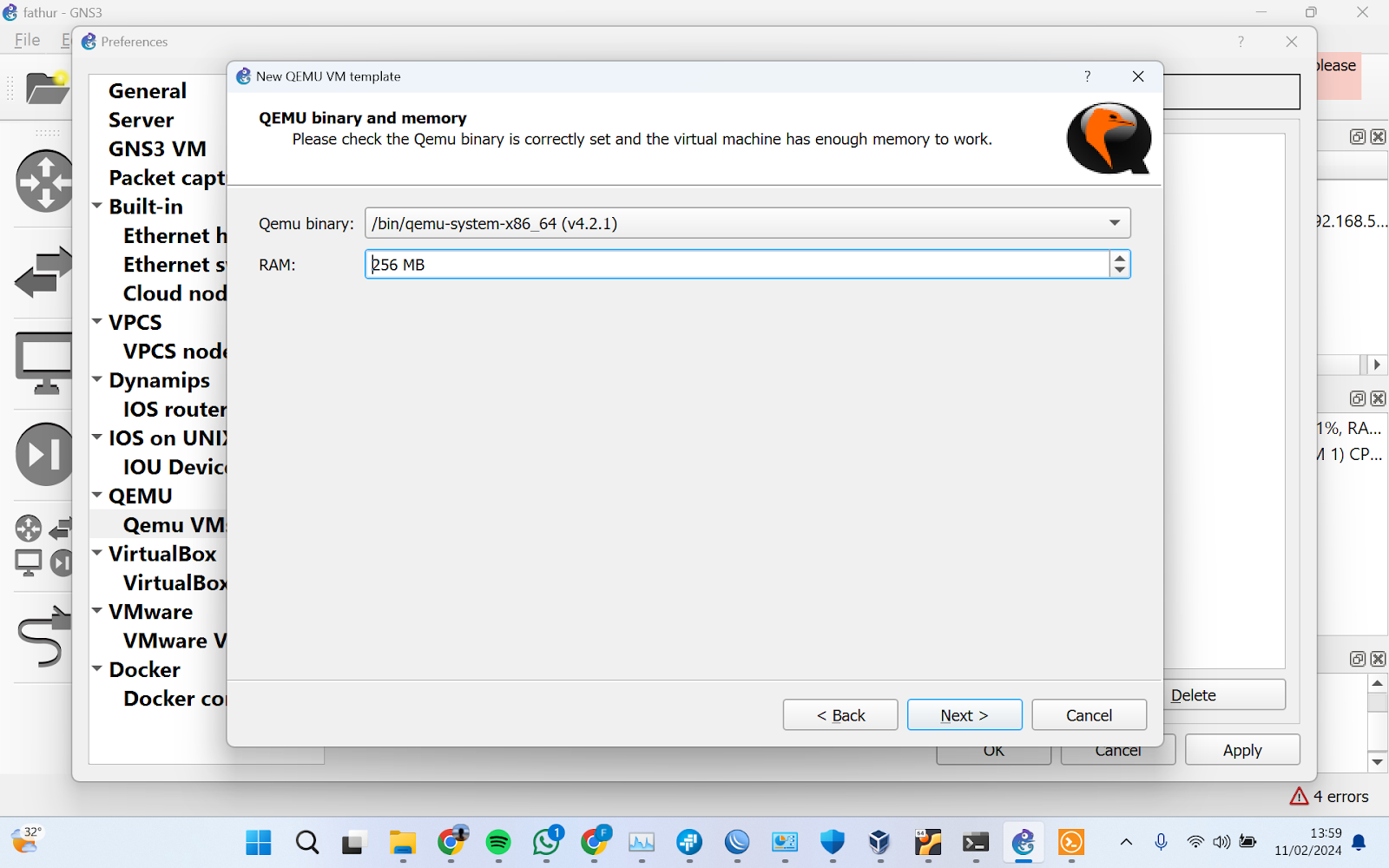Collapse the Built-in tree section
This screenshot has height=868, width=1389.
(97, 207)
